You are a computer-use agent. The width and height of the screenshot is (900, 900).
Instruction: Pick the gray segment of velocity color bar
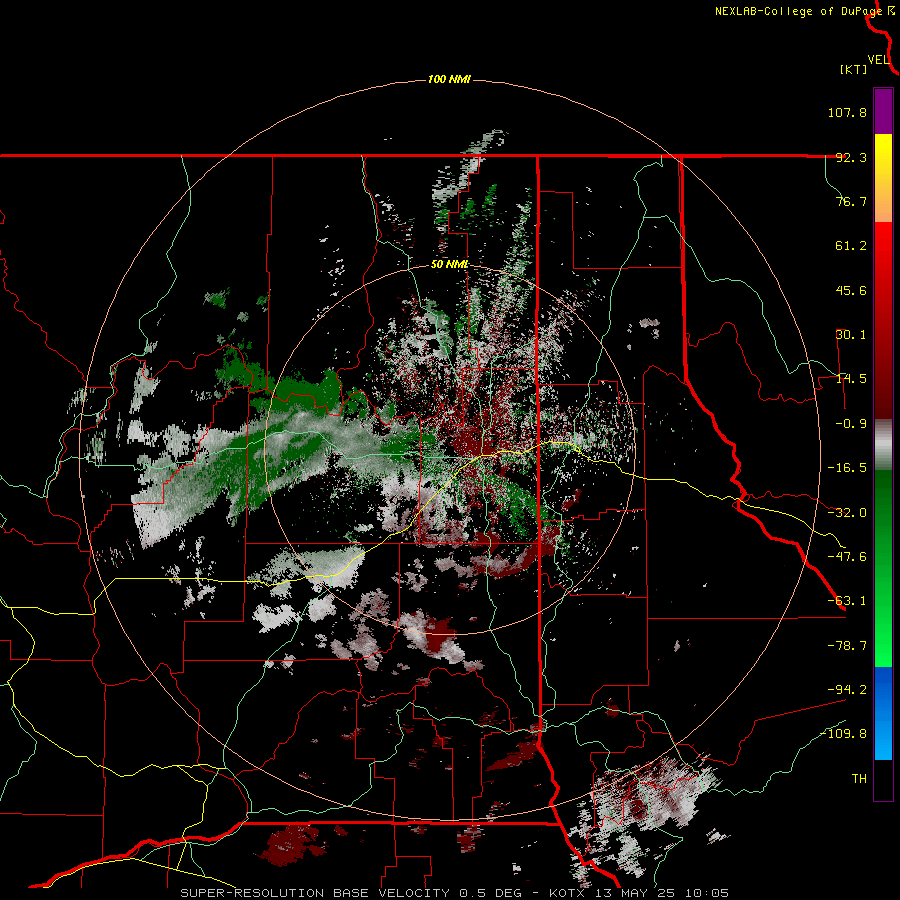883,445
